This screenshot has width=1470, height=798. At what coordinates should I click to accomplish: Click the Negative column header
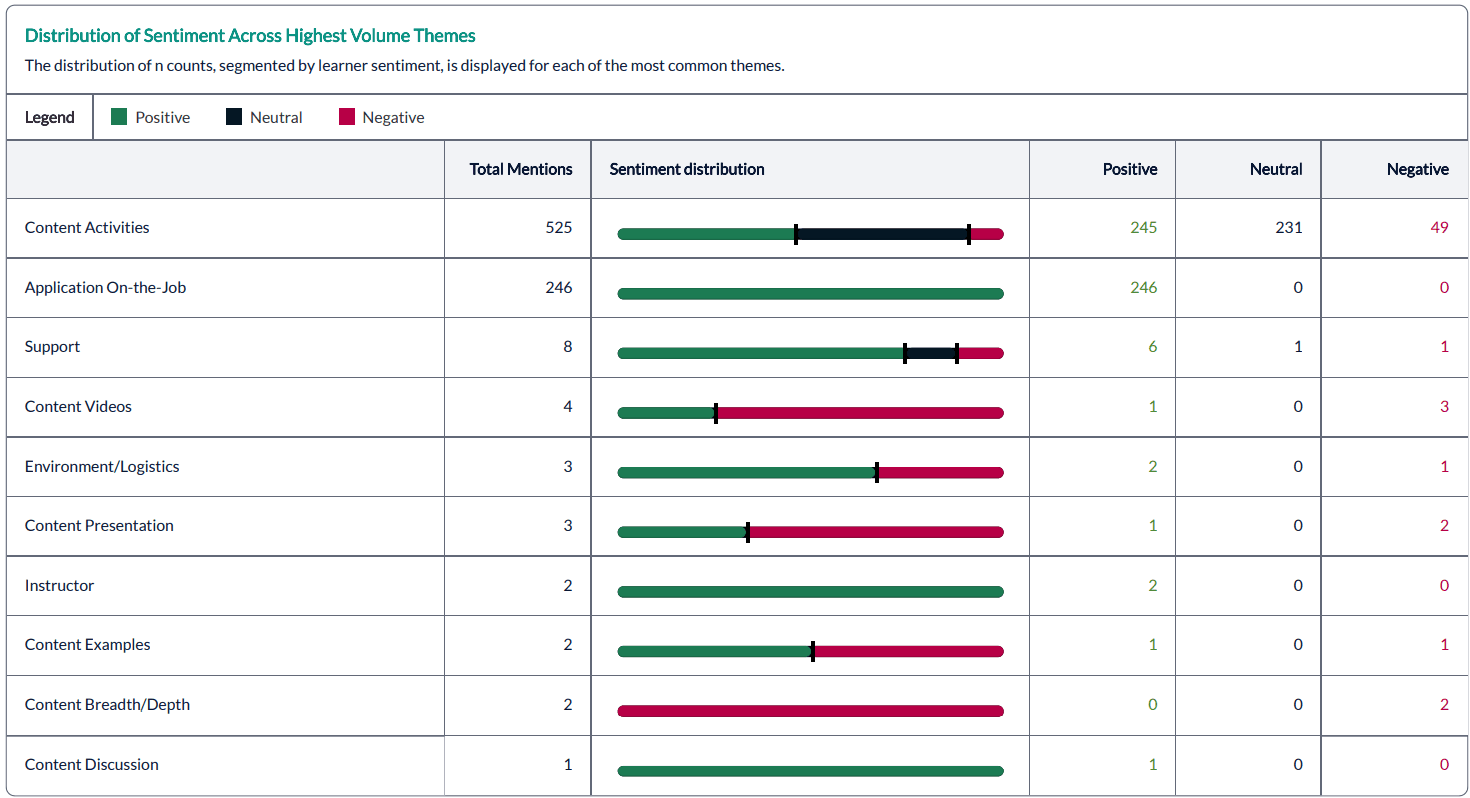(x=1418, y=169)
